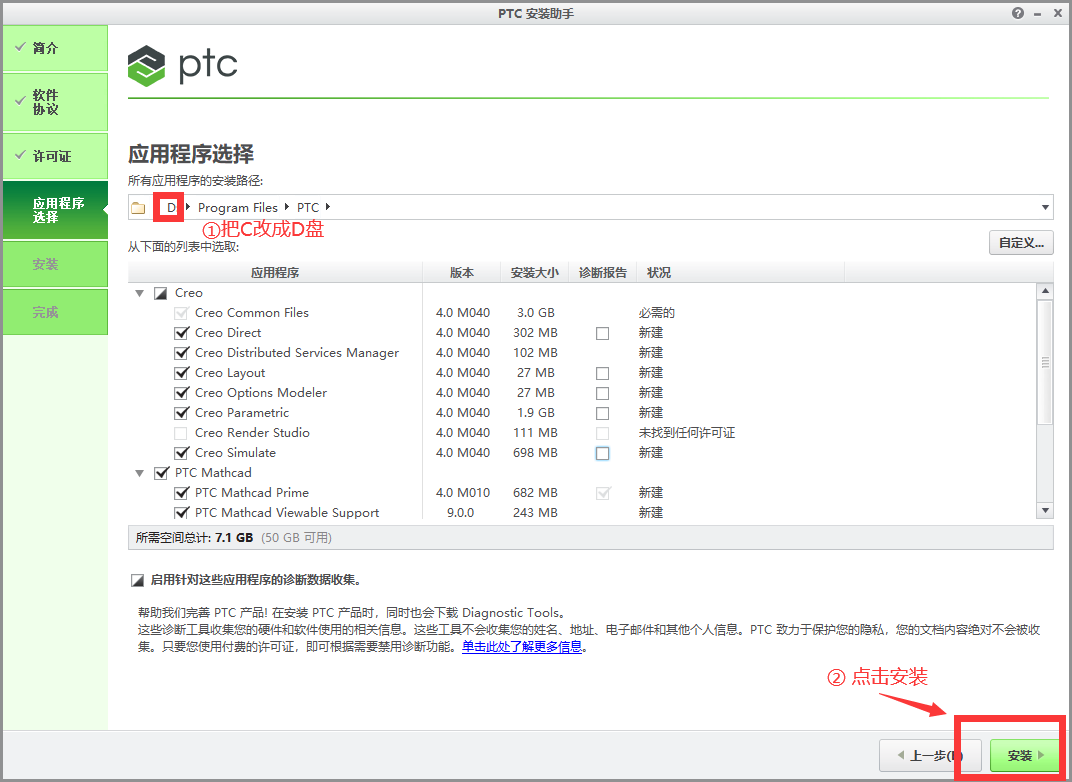Toggle 启用针对这些应用程序的诊断数据收集 checkbox
The image size is (1072, 782).
(137, 580)
